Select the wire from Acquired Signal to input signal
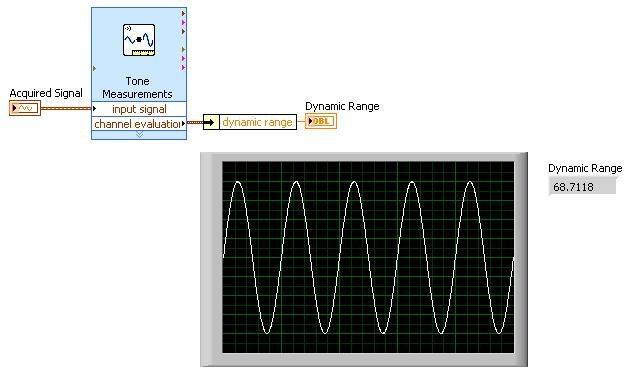 66,108
